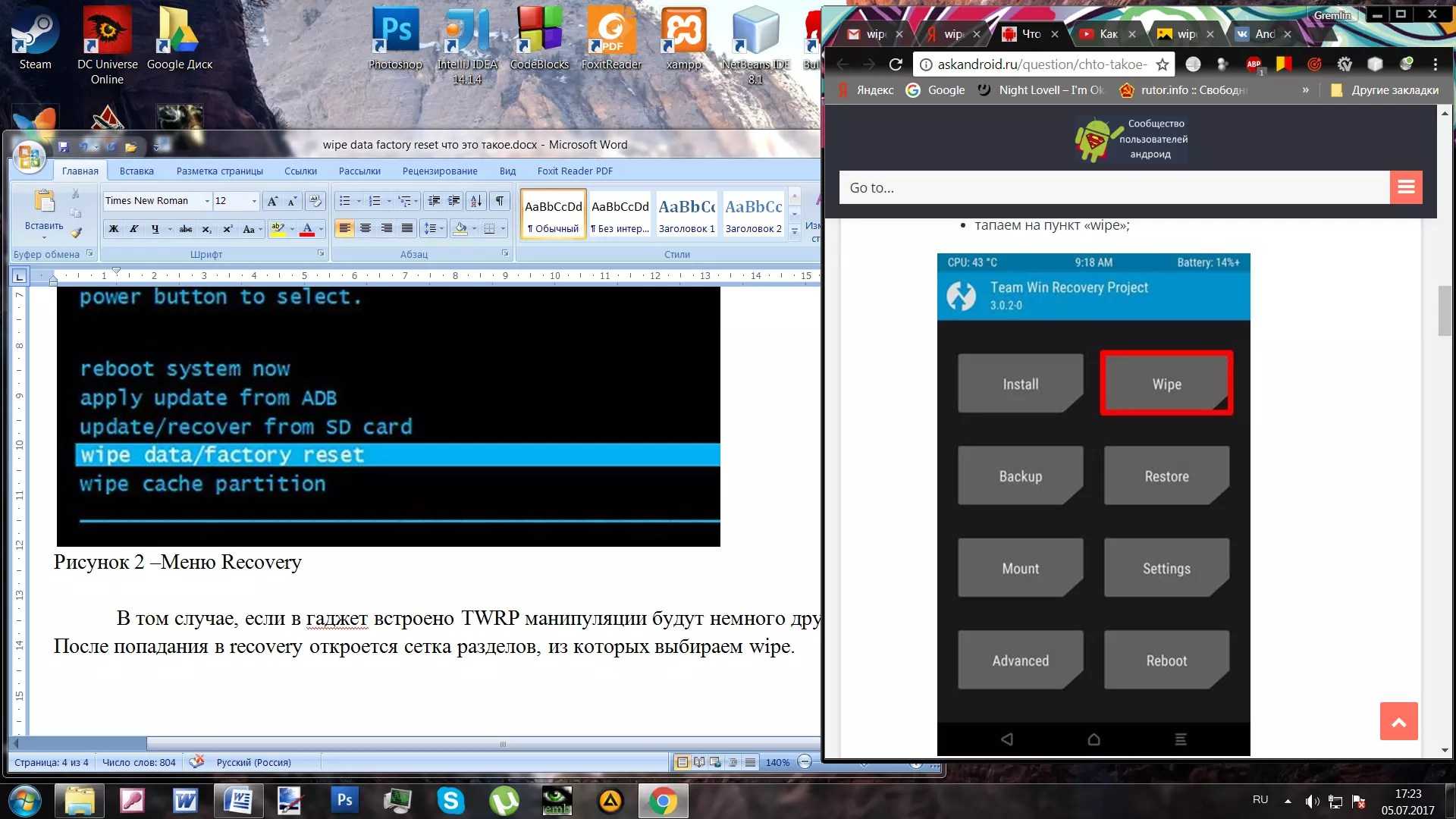Switch to Рецензирование ribbon tab
1456x819 pixels.
click(440, 171)
